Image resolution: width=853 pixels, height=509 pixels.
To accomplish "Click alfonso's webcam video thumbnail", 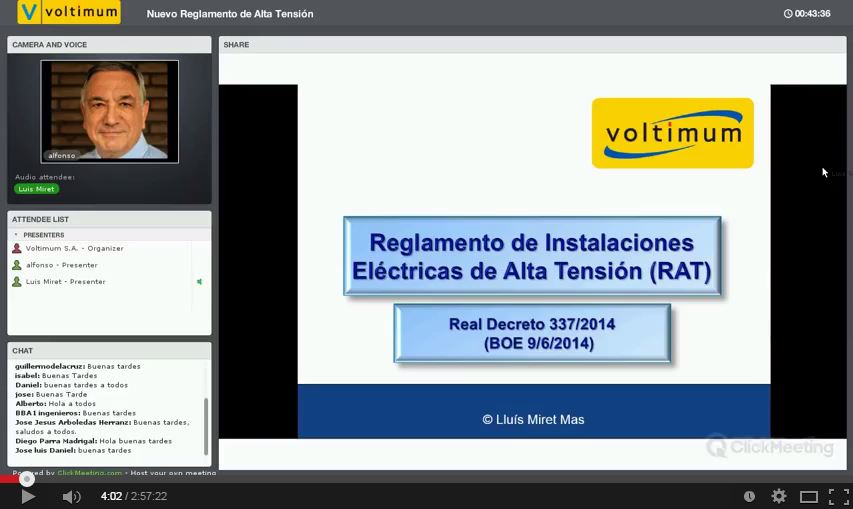I will pos(109,111).
